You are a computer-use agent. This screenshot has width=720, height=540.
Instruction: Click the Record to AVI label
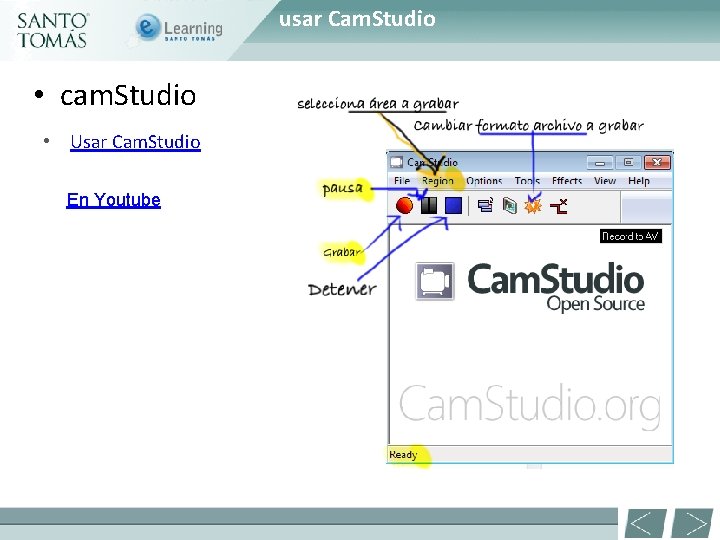(630, 236)
